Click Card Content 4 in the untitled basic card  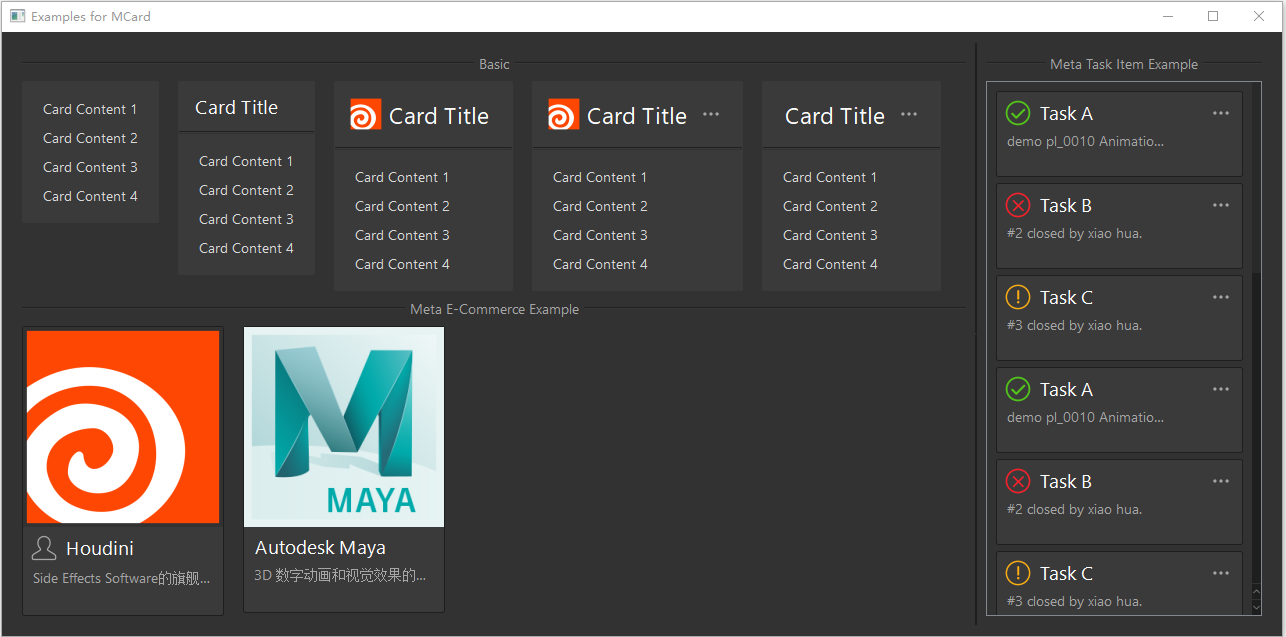click(x=90, y=196)
